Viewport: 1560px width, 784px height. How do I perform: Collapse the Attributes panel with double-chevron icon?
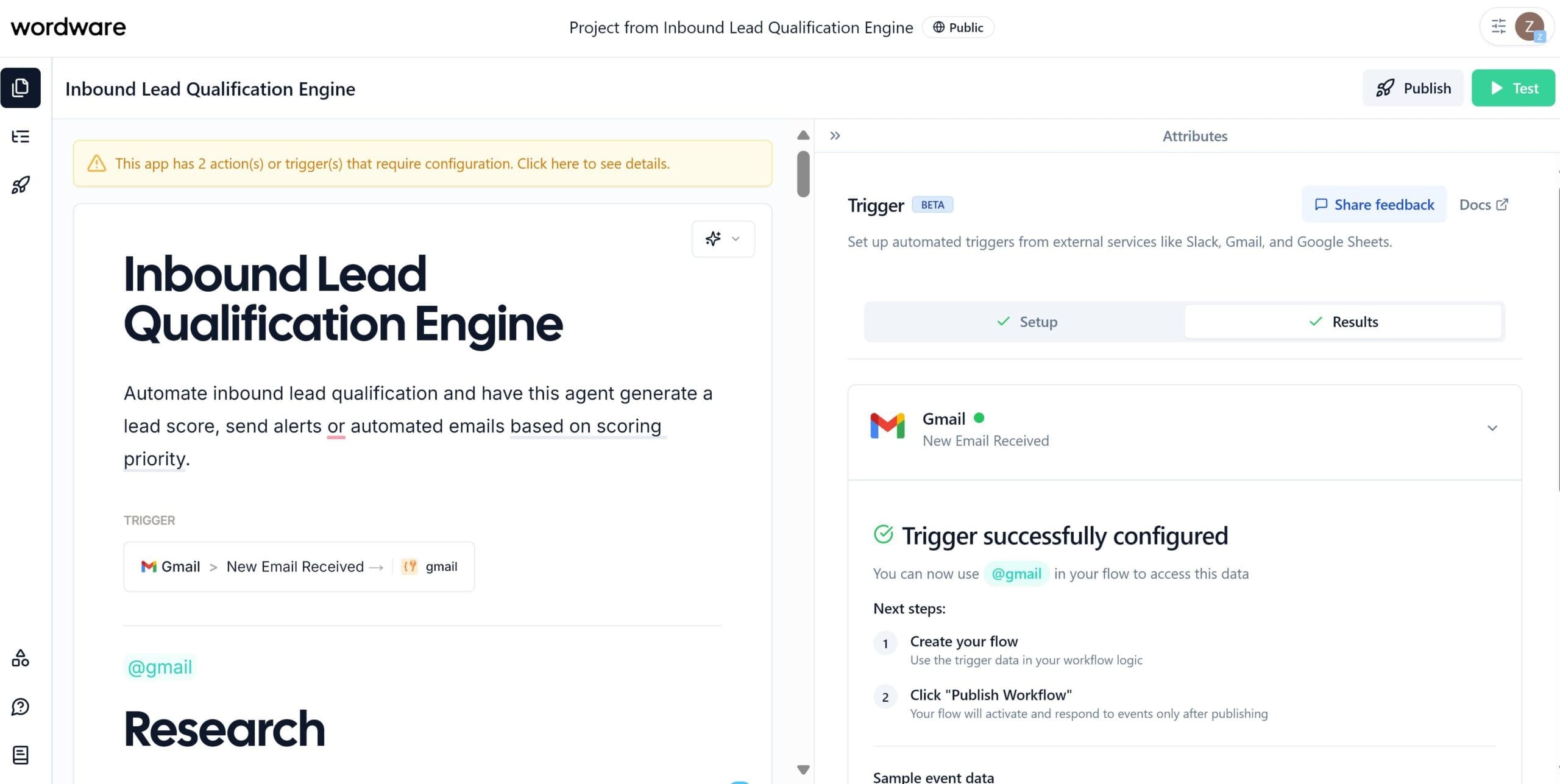pos(835,136)
